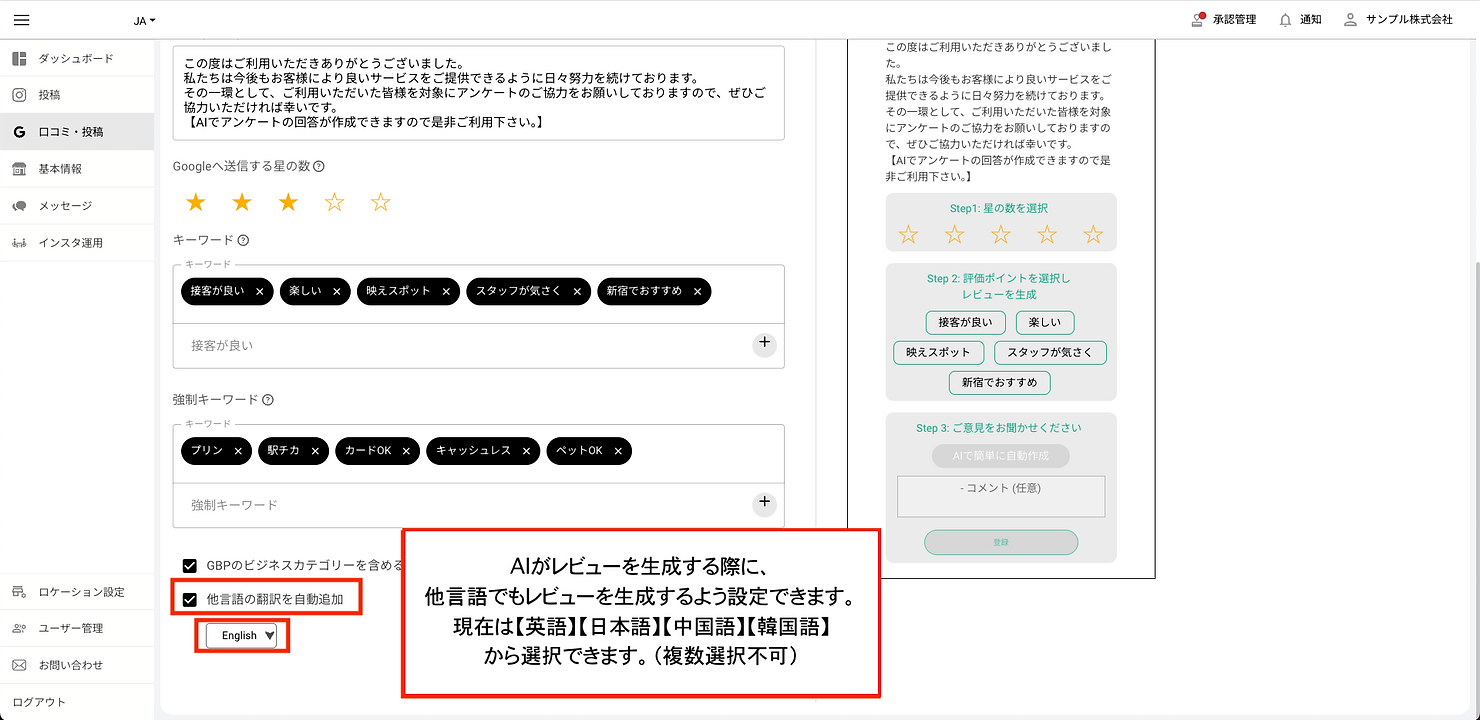1480x720 pixels.
Task: Open the English language dropdown
Action: [242, 634]
